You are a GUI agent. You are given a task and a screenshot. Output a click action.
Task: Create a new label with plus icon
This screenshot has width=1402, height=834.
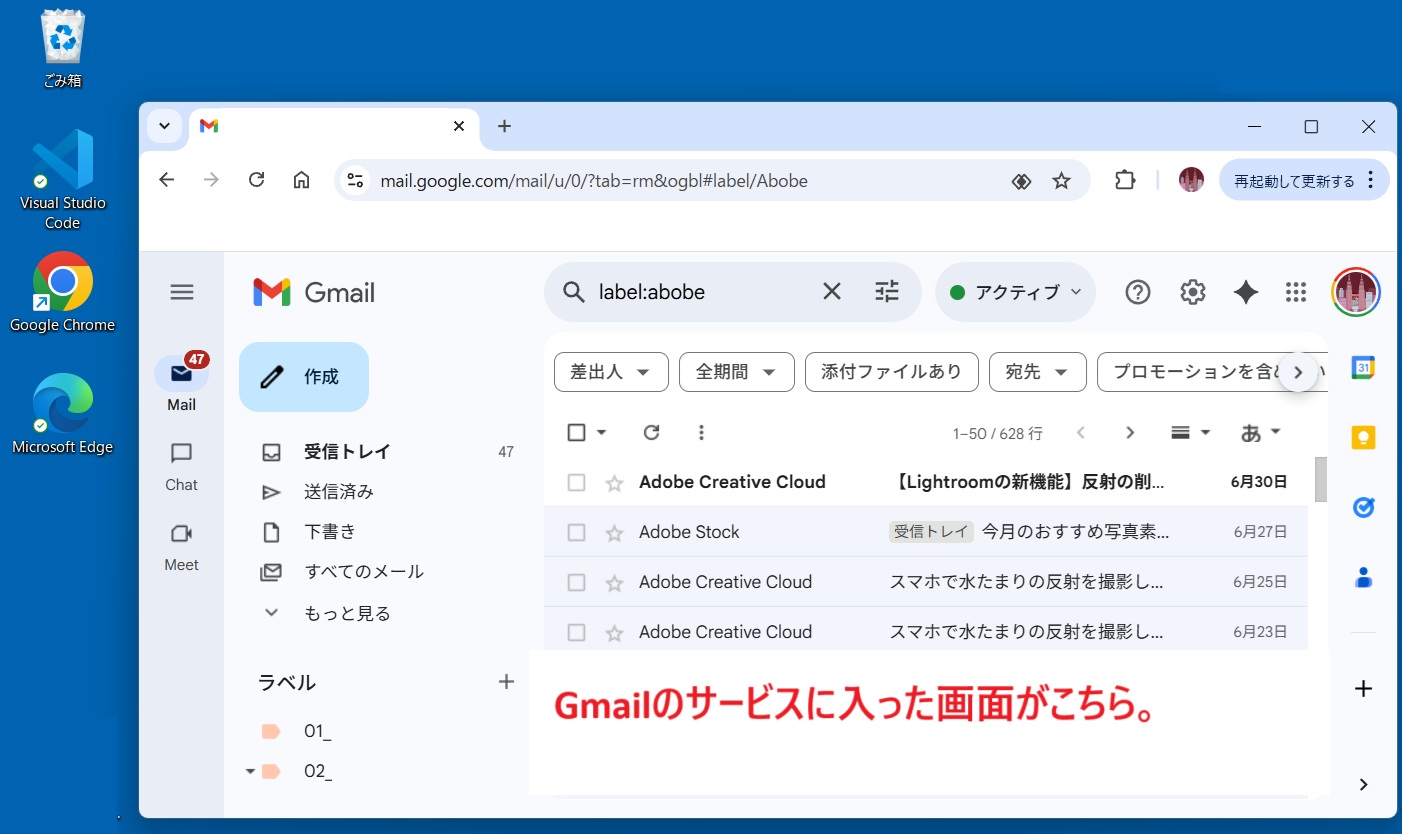pos(506,682)
